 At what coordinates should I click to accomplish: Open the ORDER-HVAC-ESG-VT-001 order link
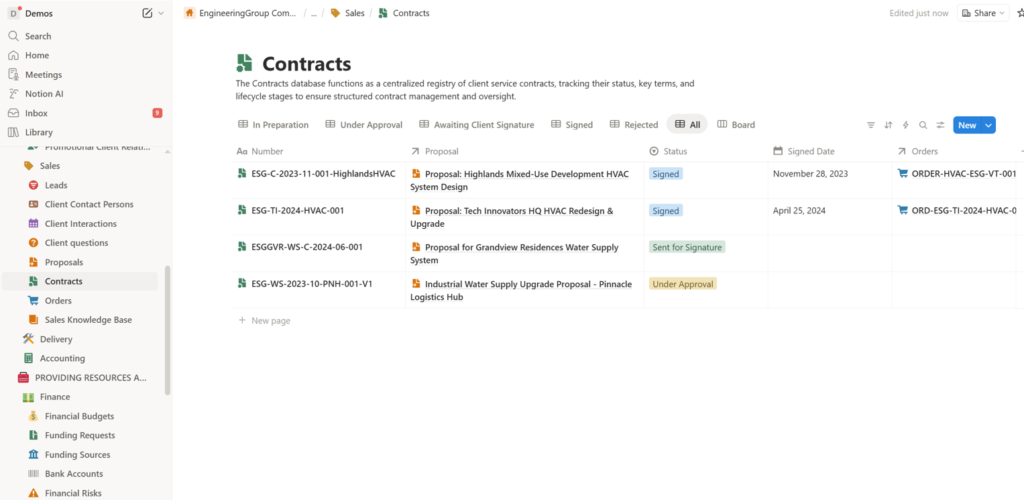957,174
